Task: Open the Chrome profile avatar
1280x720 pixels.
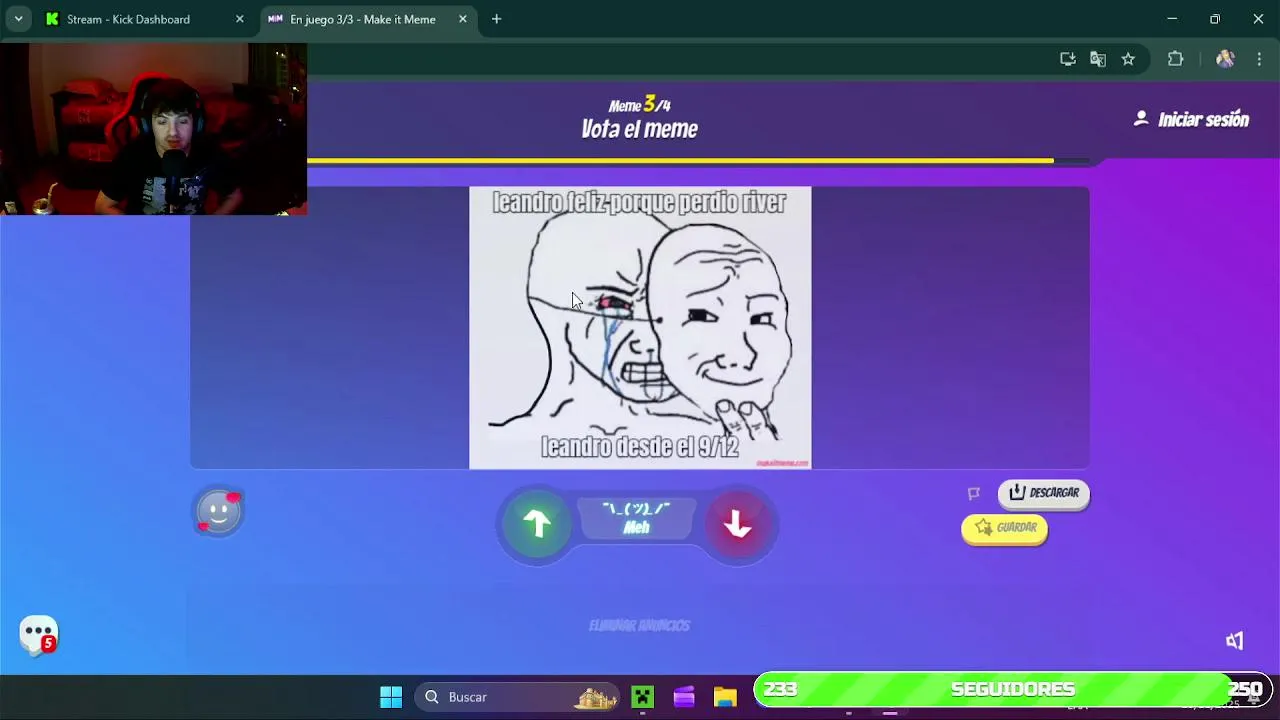Action: 1225,59
